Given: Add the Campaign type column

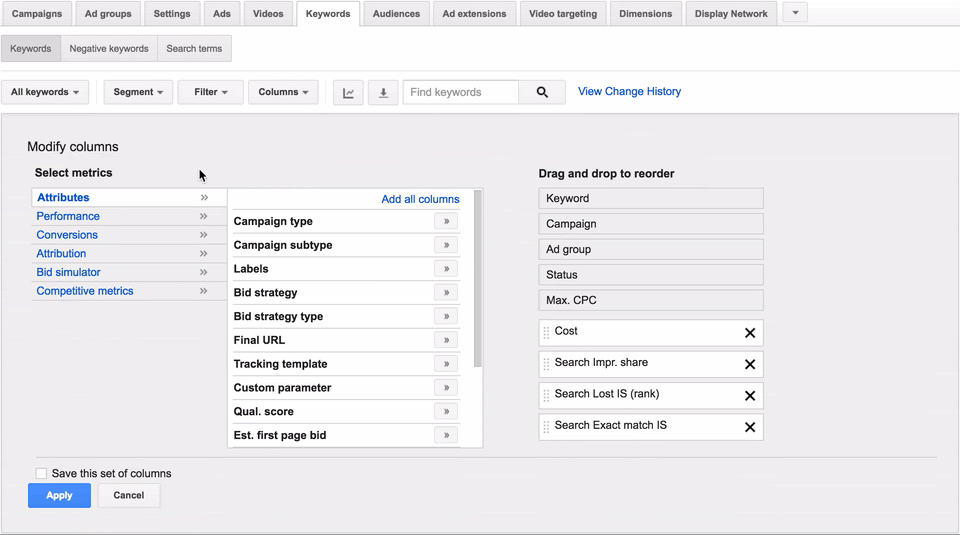Looking at the screenshot, I should (x=446, y=221).
